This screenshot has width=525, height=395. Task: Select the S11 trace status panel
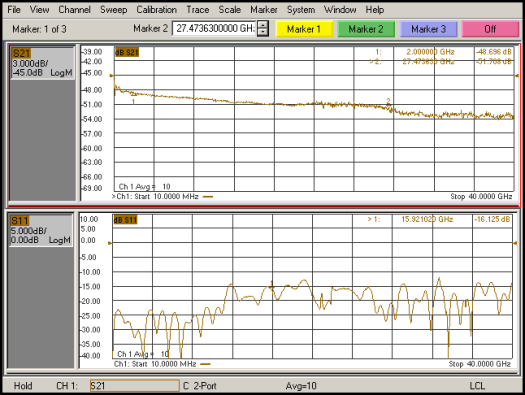click(x=41, y=230)
